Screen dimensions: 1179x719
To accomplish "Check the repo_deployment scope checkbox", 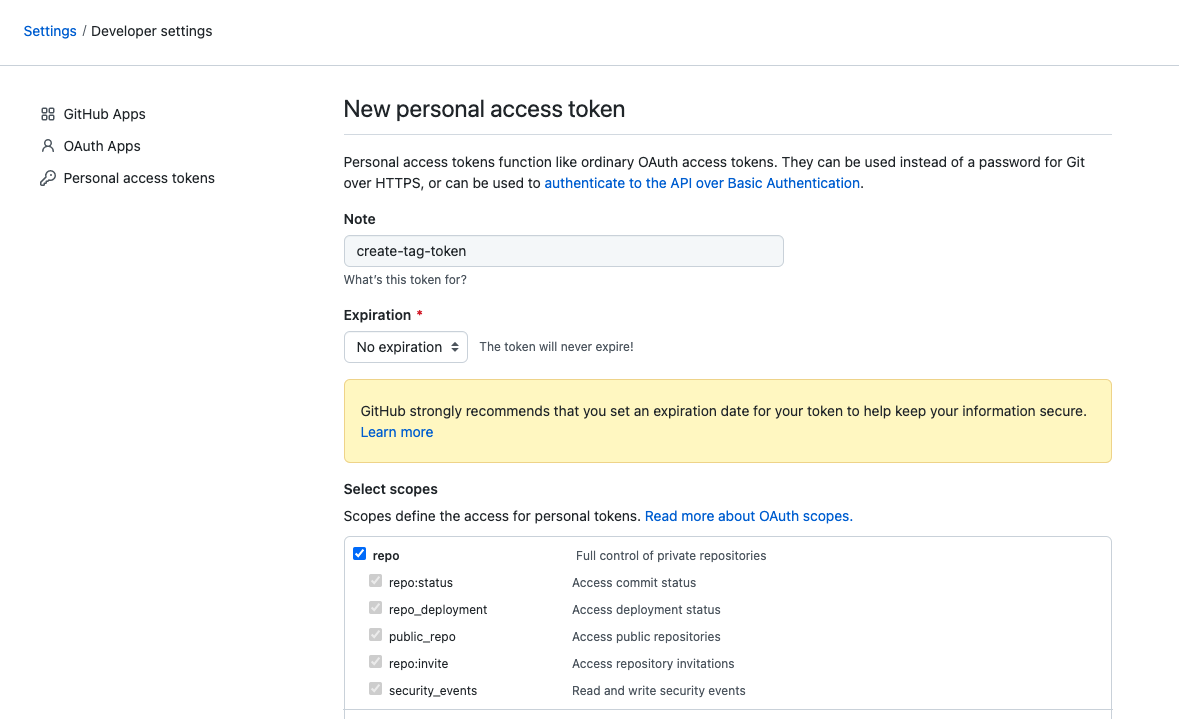I will click(375, 607).
